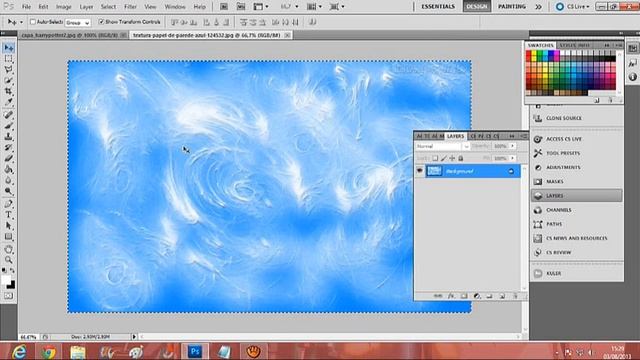
Task: Click the Launch Bridge icon in menu bar
Action: tap(224, 7)
